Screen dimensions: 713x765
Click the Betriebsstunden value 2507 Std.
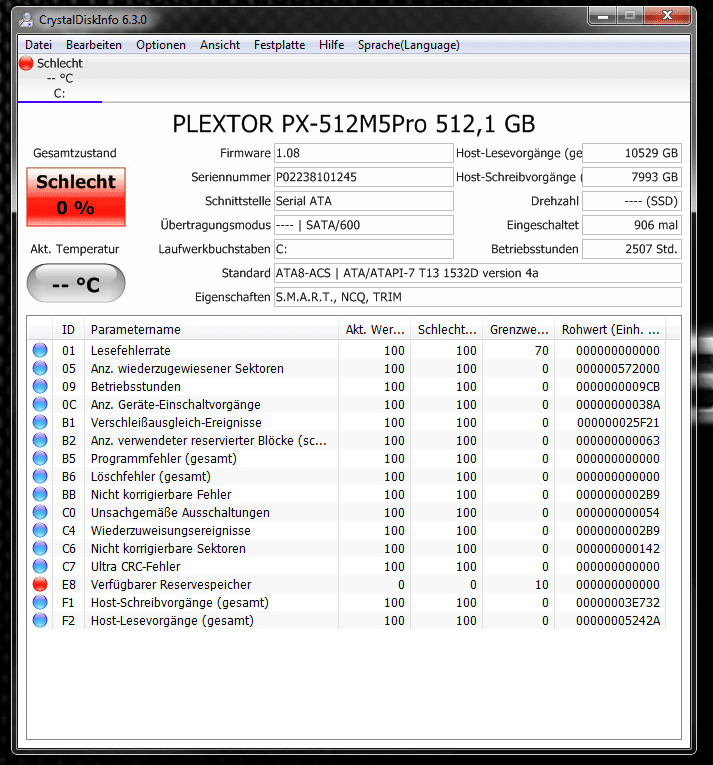point(632,249)
